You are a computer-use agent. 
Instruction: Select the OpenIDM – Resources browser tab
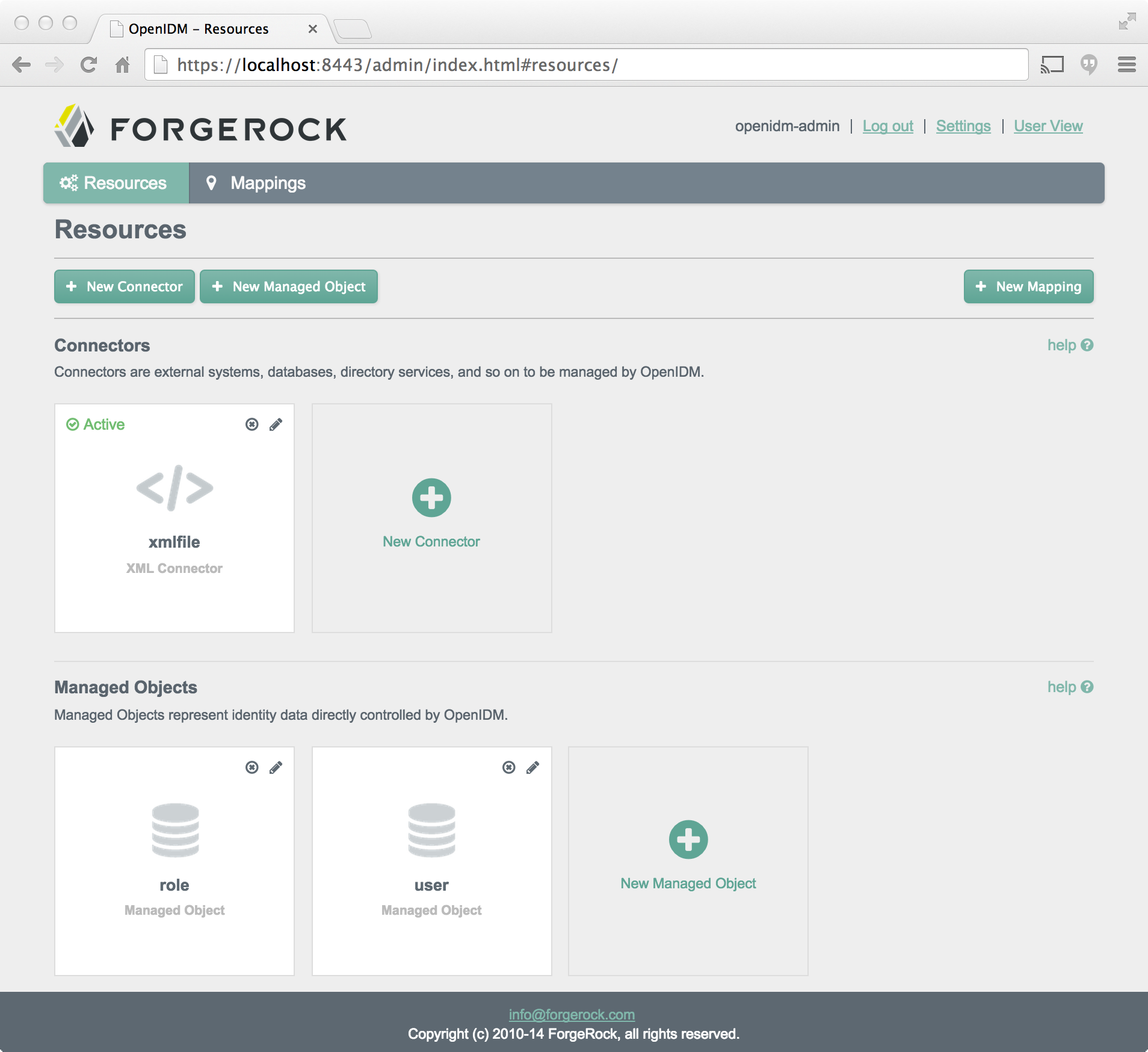210,29
